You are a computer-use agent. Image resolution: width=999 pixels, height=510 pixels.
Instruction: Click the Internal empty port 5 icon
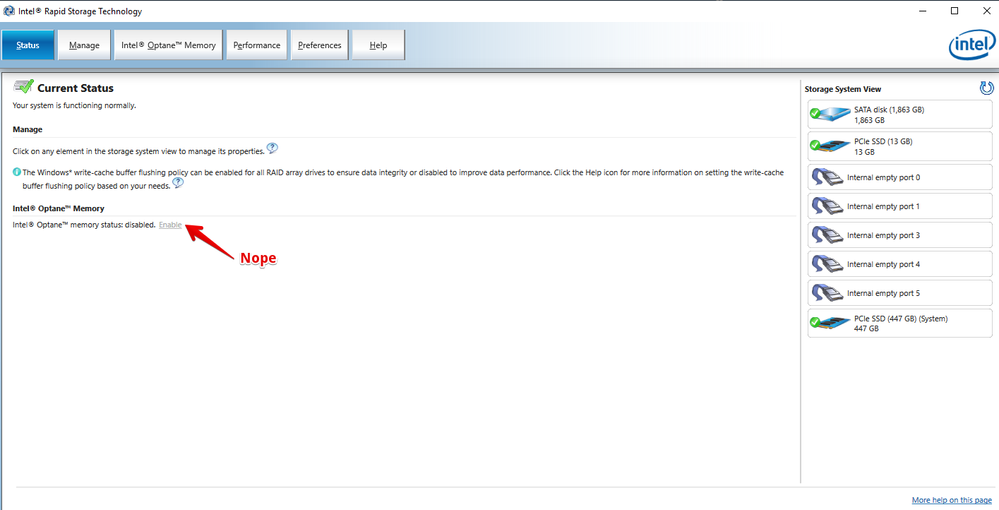pyautogui.click(x=828, y=293)
